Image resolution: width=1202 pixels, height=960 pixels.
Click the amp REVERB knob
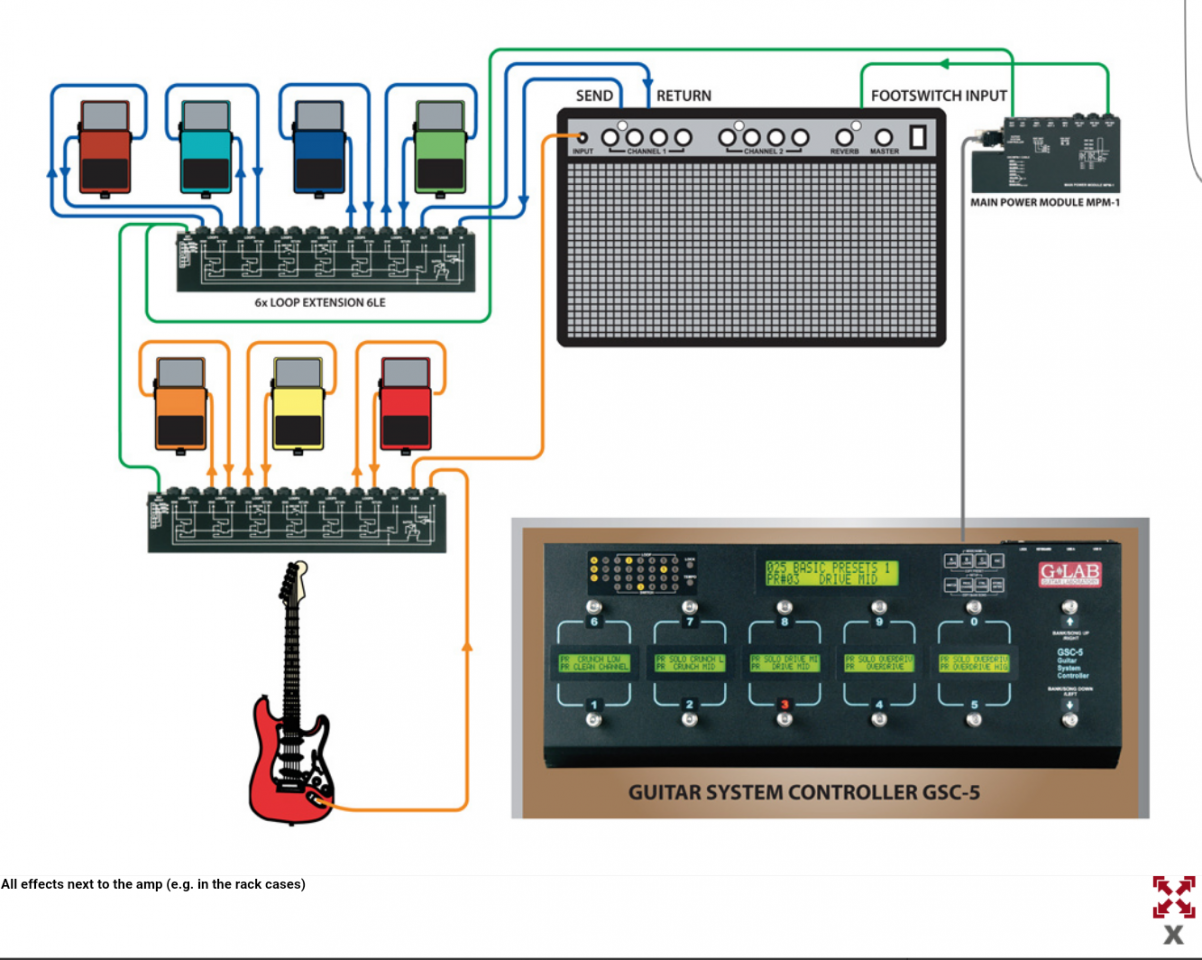coord(845,138)
